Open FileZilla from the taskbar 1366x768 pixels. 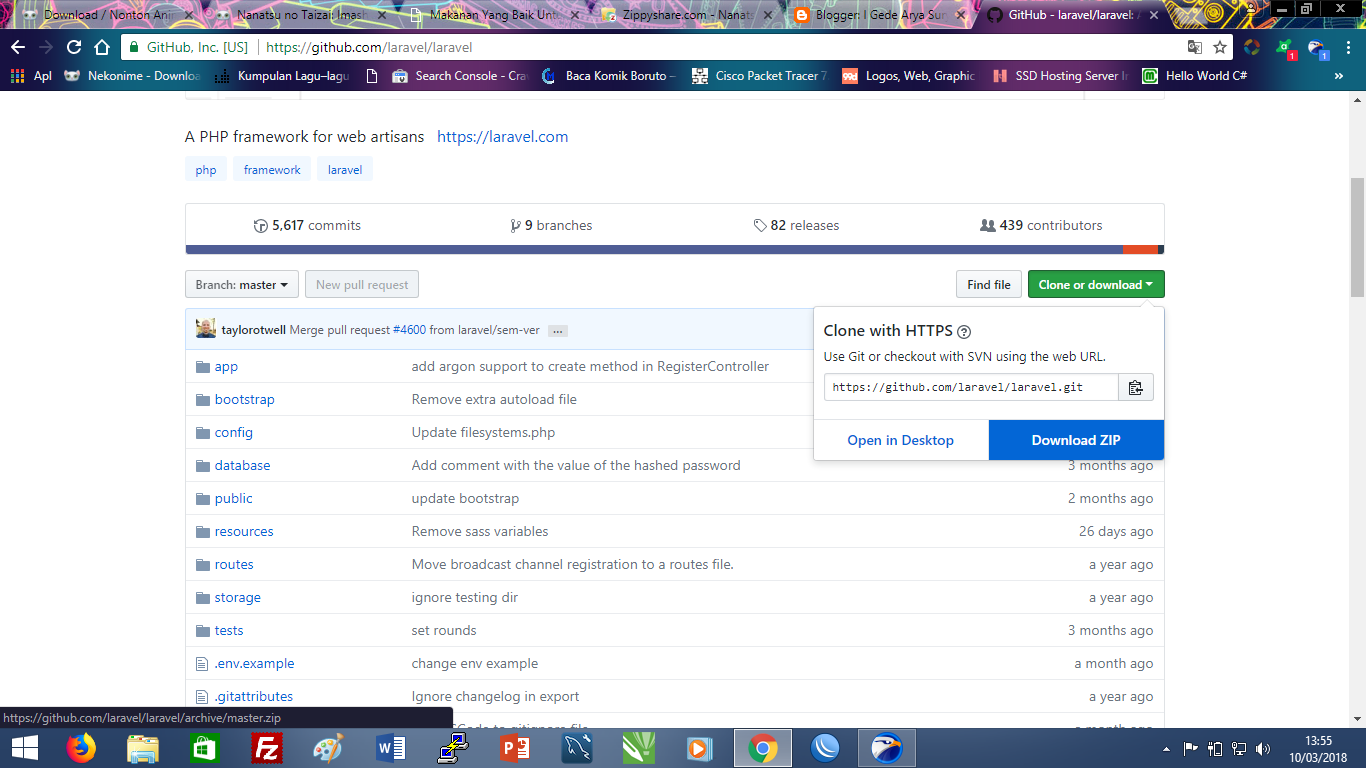pyautogui.click(x=267, y=748)
